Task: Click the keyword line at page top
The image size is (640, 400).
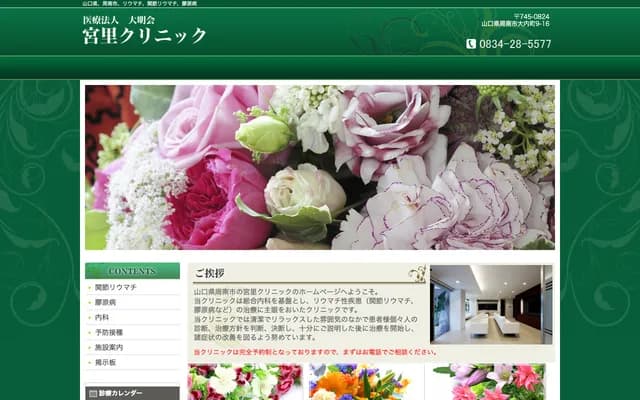Action: click(140, 3)
